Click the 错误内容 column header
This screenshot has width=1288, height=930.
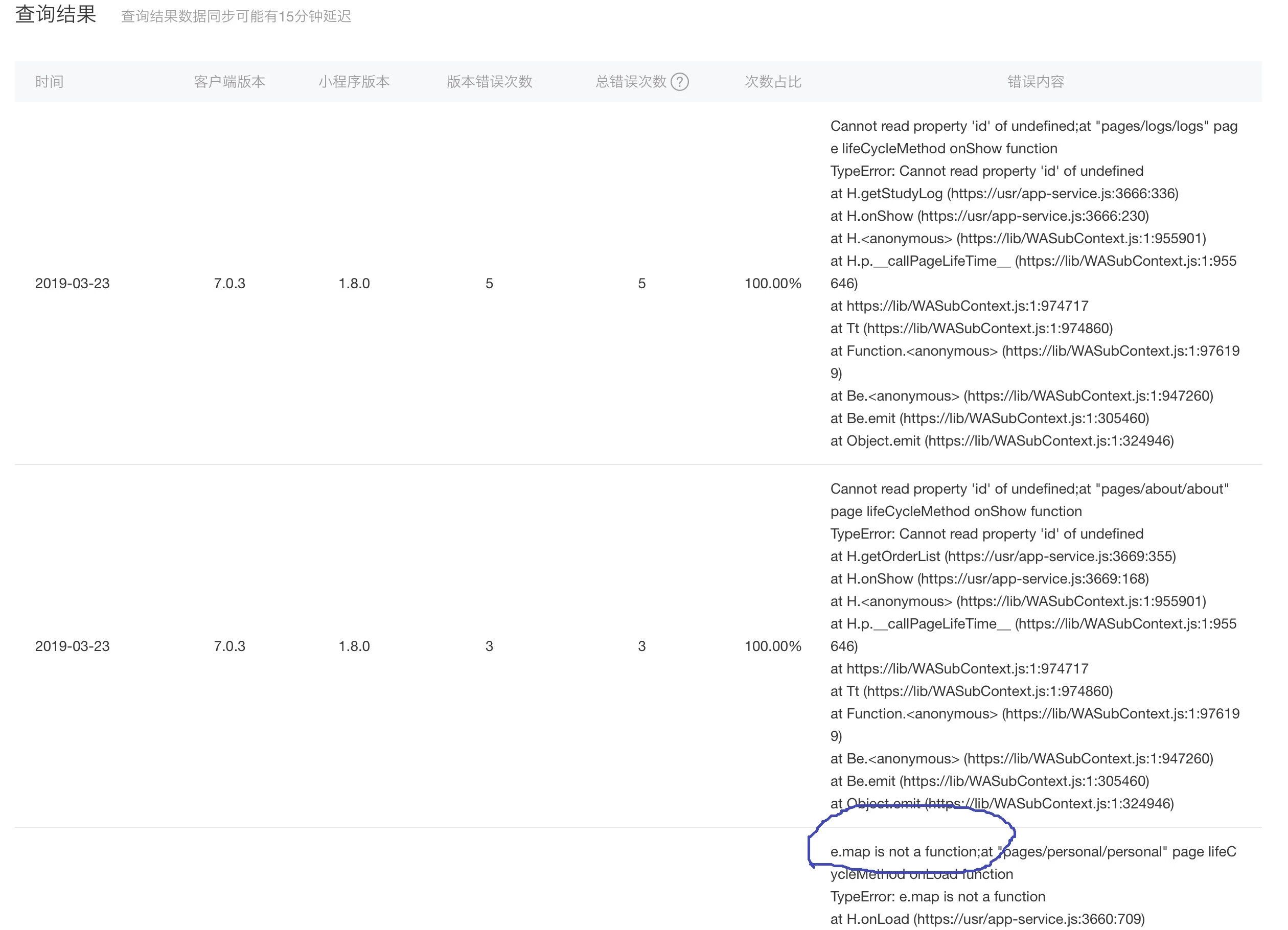click(x=1036, y=82)
